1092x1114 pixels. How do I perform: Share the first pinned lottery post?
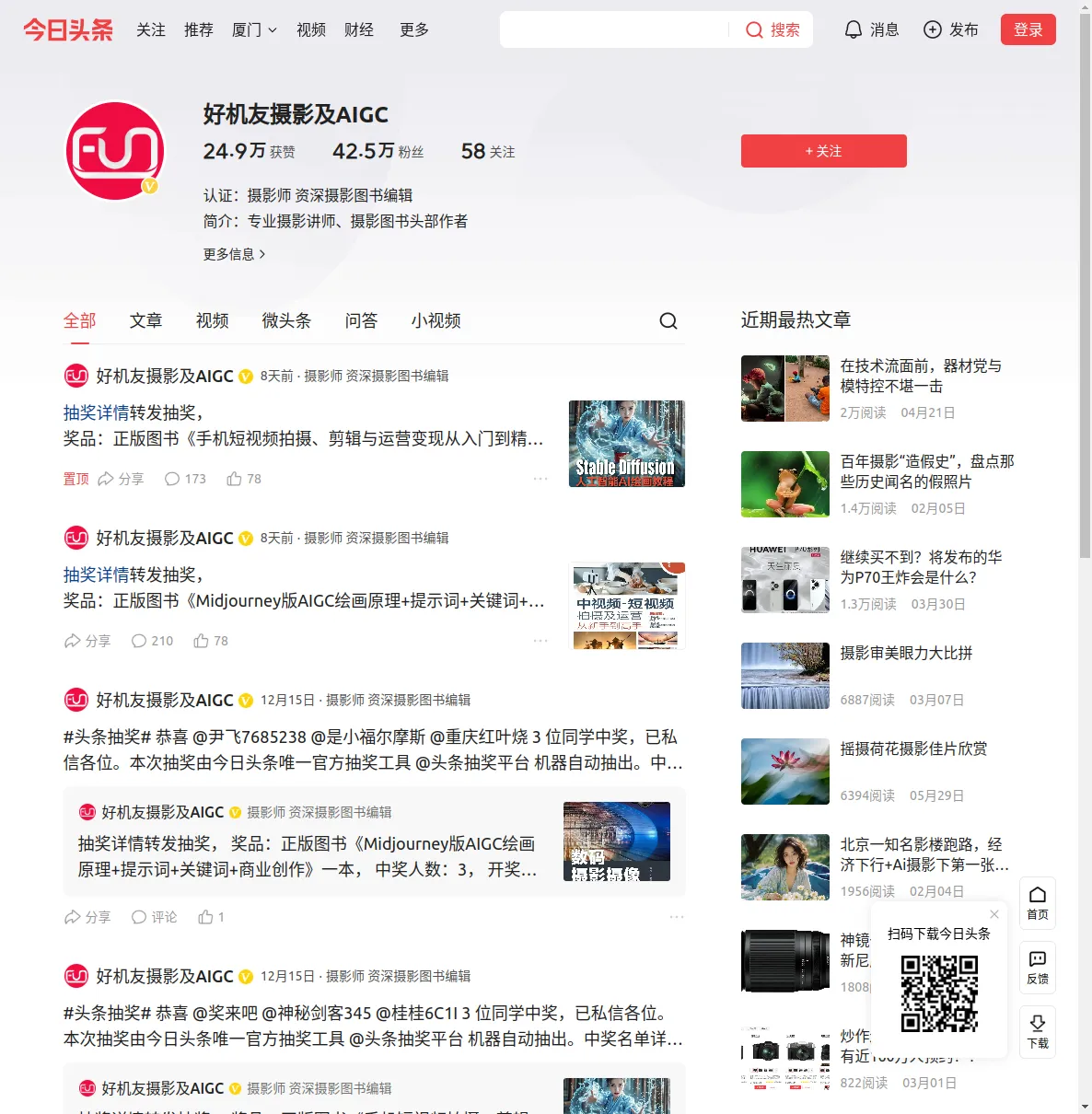tap(121, 479)
